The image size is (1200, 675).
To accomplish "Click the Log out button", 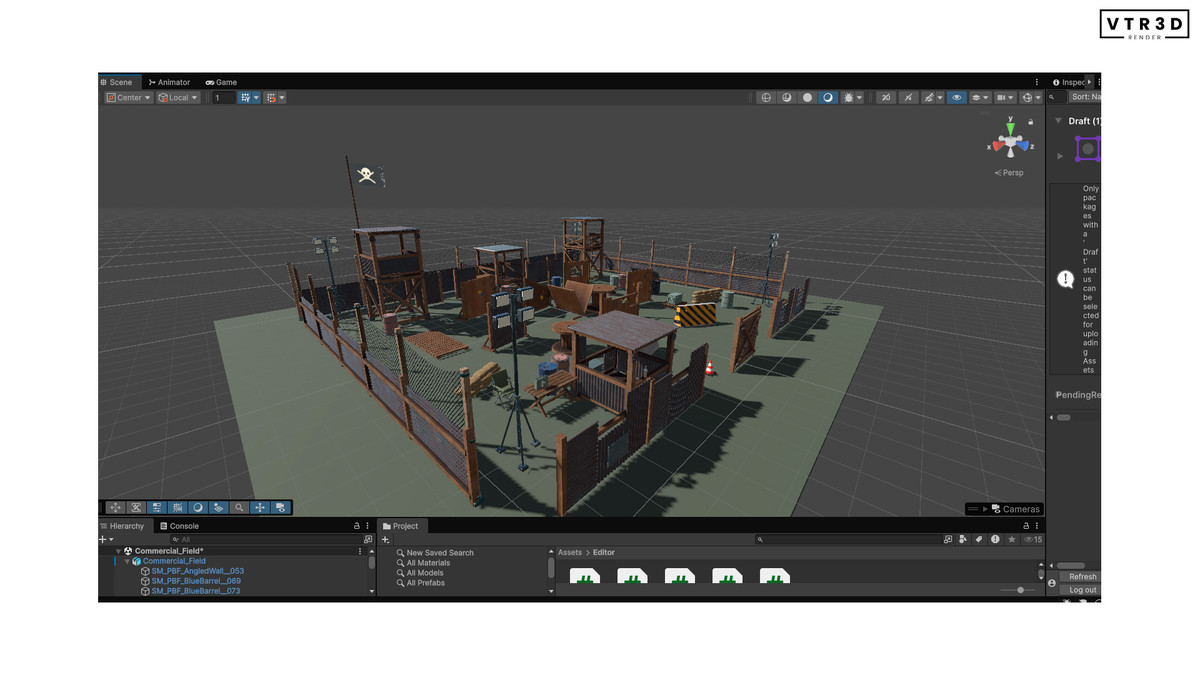I will [1082, 590].
